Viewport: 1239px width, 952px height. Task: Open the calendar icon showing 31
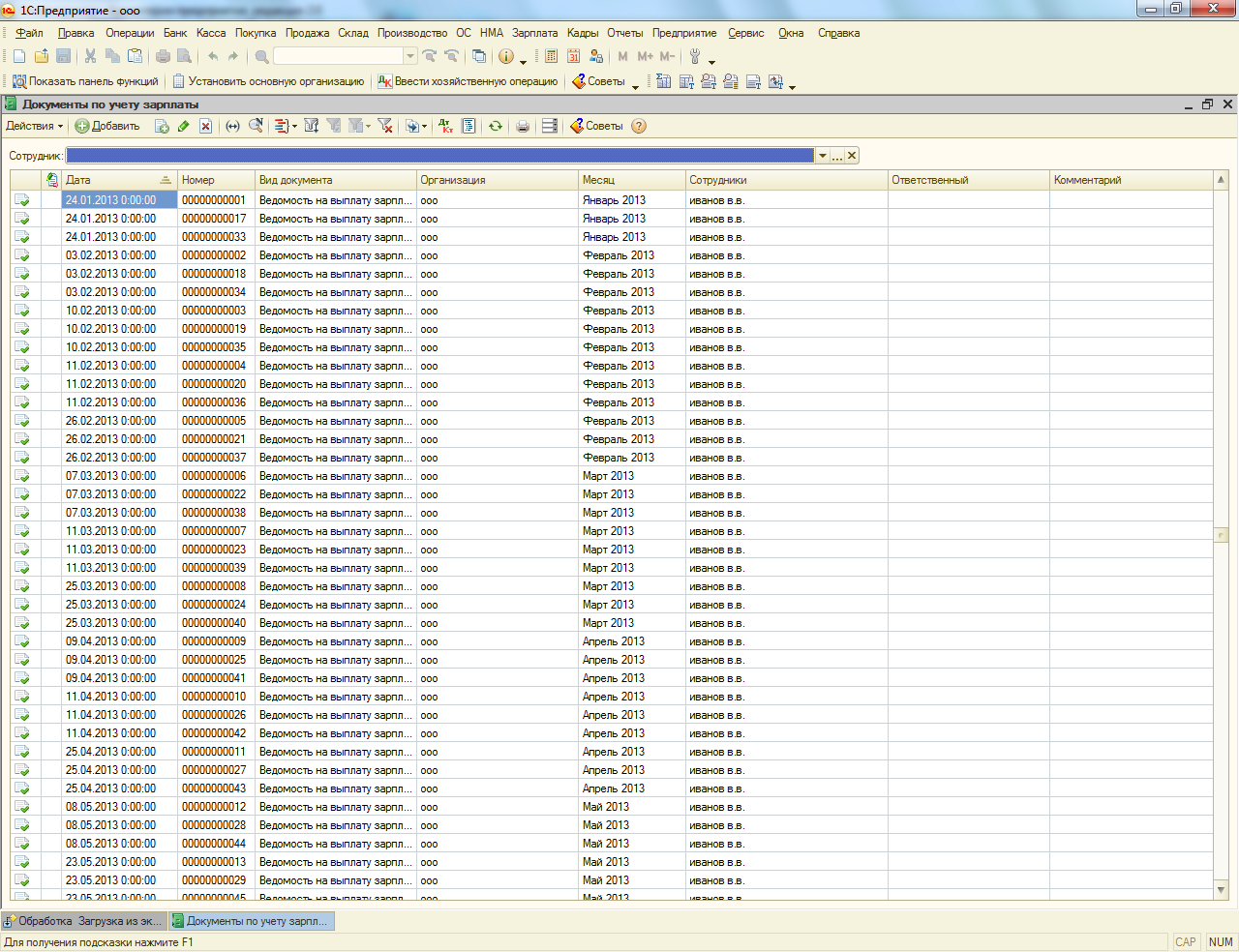[x=574, y=56]
